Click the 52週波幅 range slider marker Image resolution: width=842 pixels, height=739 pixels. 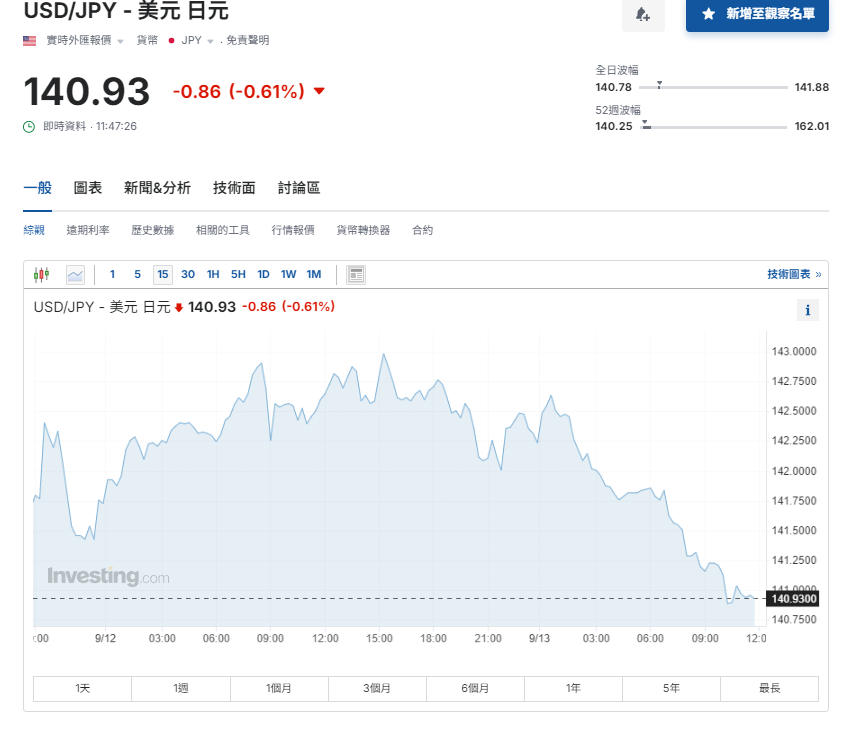tap(646, 125)
